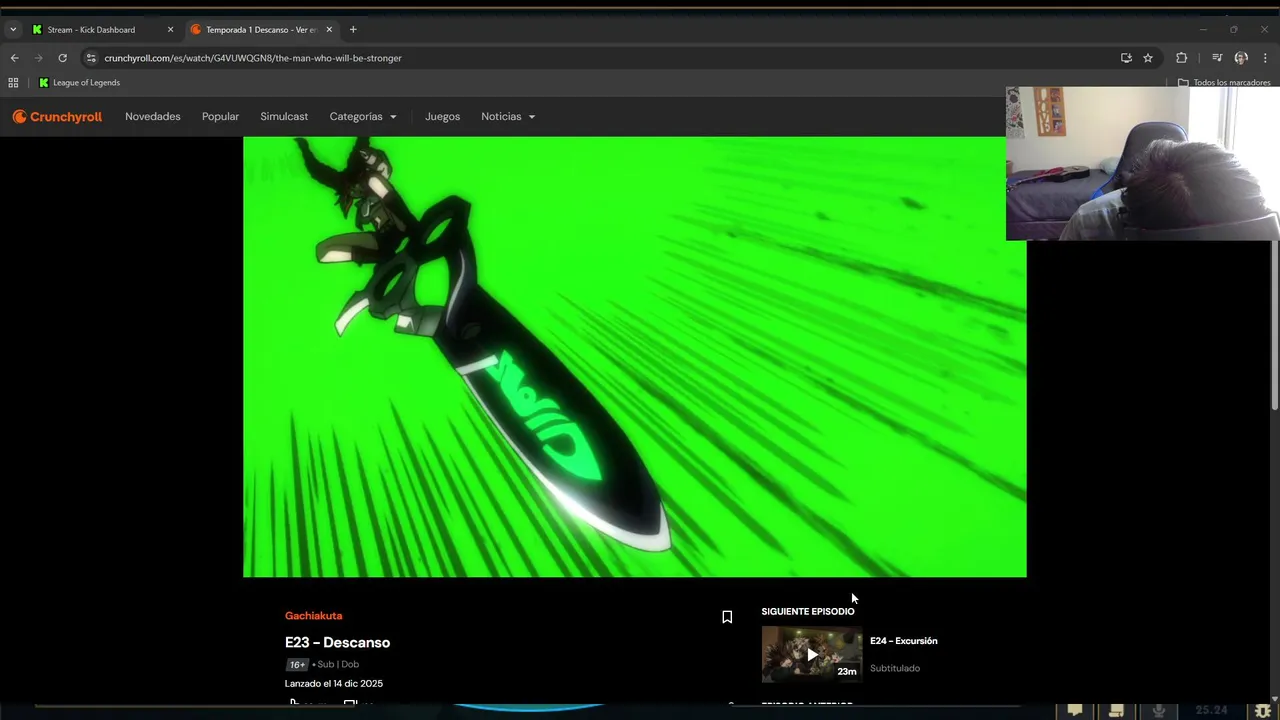Go to the Simulcast page
This screenshot has height=720, width=1280.
(284, 117)
